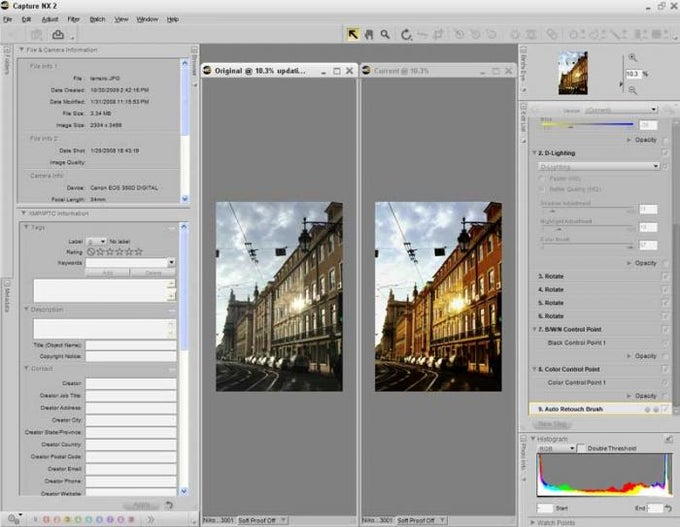Click the red label 1 icon
The height and width of the screenshot is (527, 680).
coord(46,519)
